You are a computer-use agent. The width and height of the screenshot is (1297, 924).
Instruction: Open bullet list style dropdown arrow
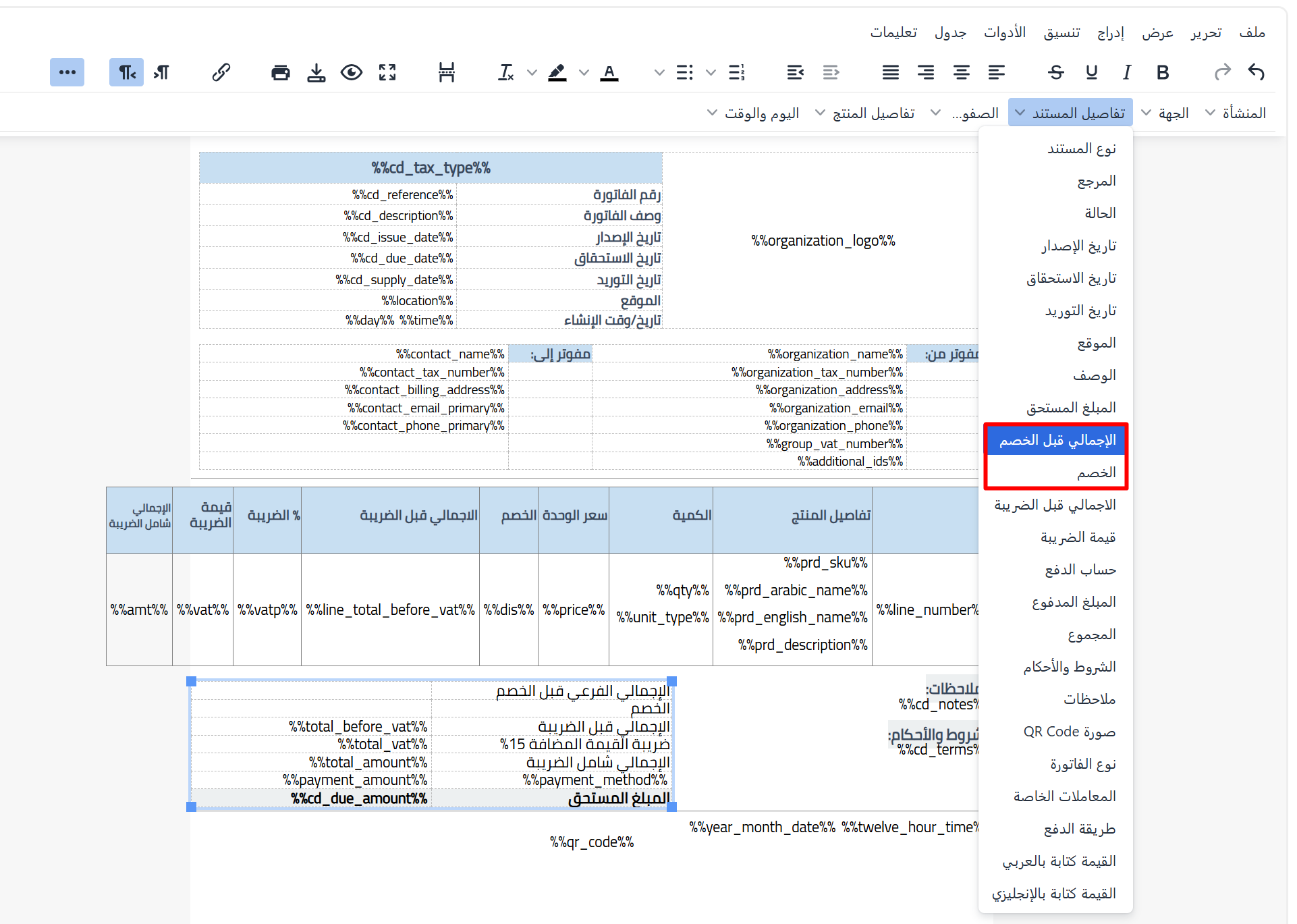(659, 72)
